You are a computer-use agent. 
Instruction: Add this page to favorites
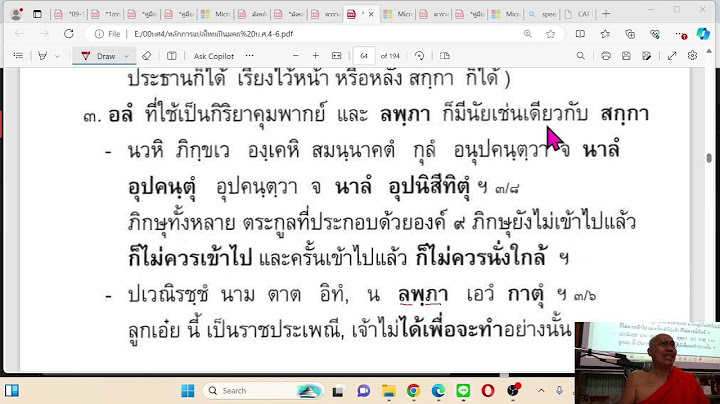tap(551, 34)
